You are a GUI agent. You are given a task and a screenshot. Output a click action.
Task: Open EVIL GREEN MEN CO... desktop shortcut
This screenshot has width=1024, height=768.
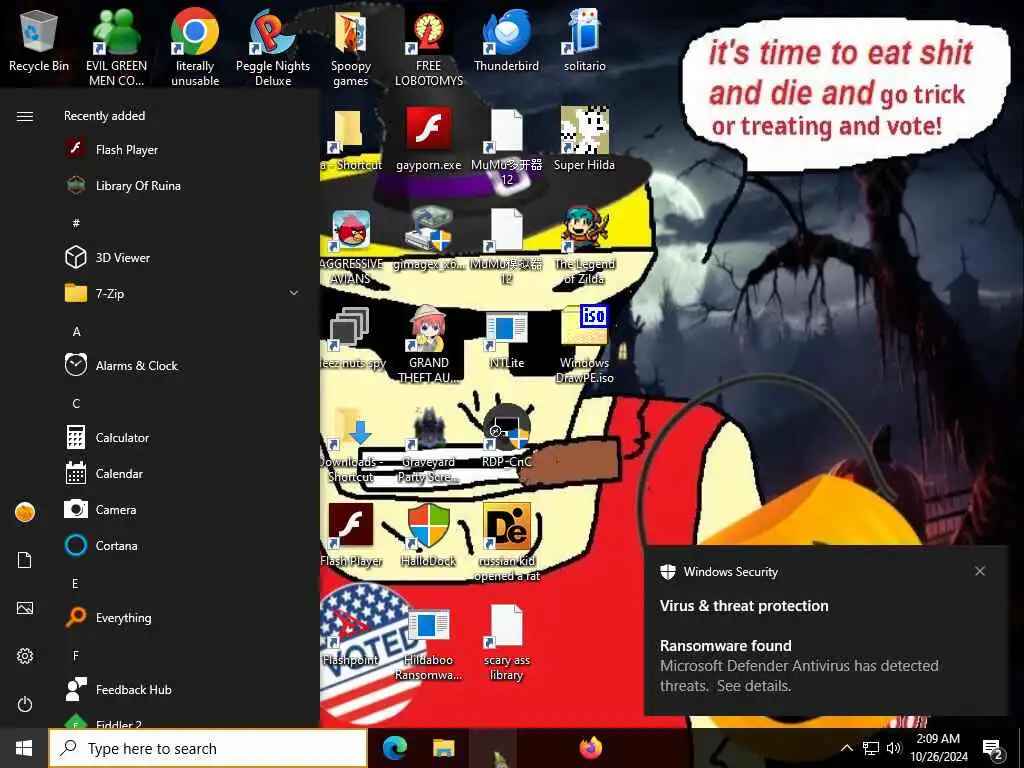tap(116, 47)
